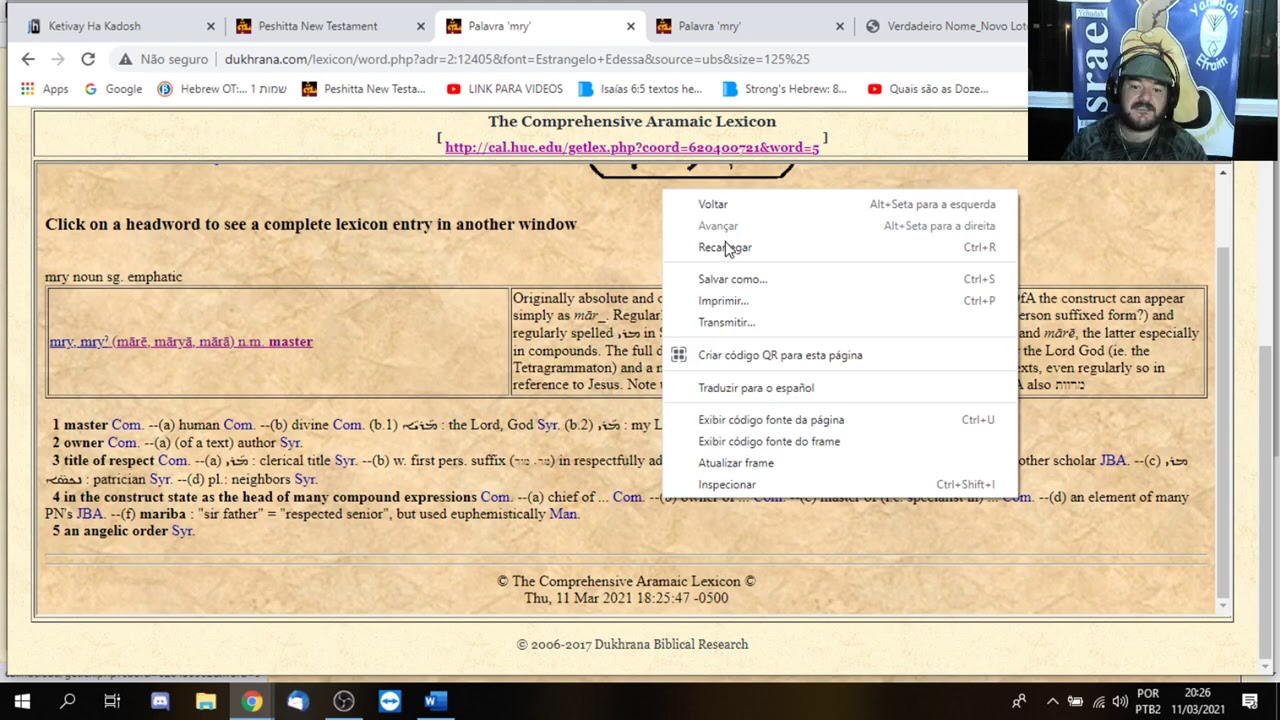Screen dimensions: 1280x720
Task: Click the volume speaker icon in system tray
Action: [1120, 701]
